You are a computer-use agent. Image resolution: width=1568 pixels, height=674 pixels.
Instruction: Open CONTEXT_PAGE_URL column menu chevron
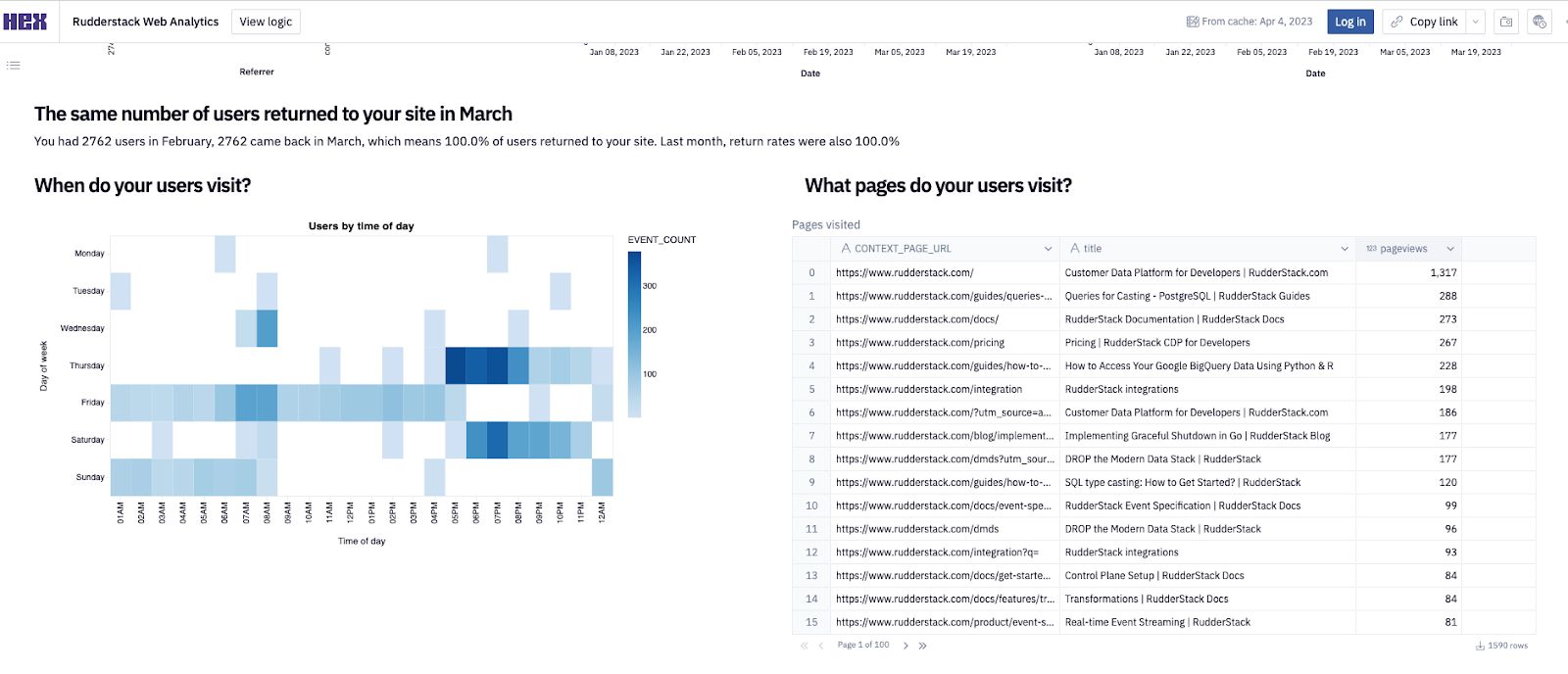(1048, 249)
